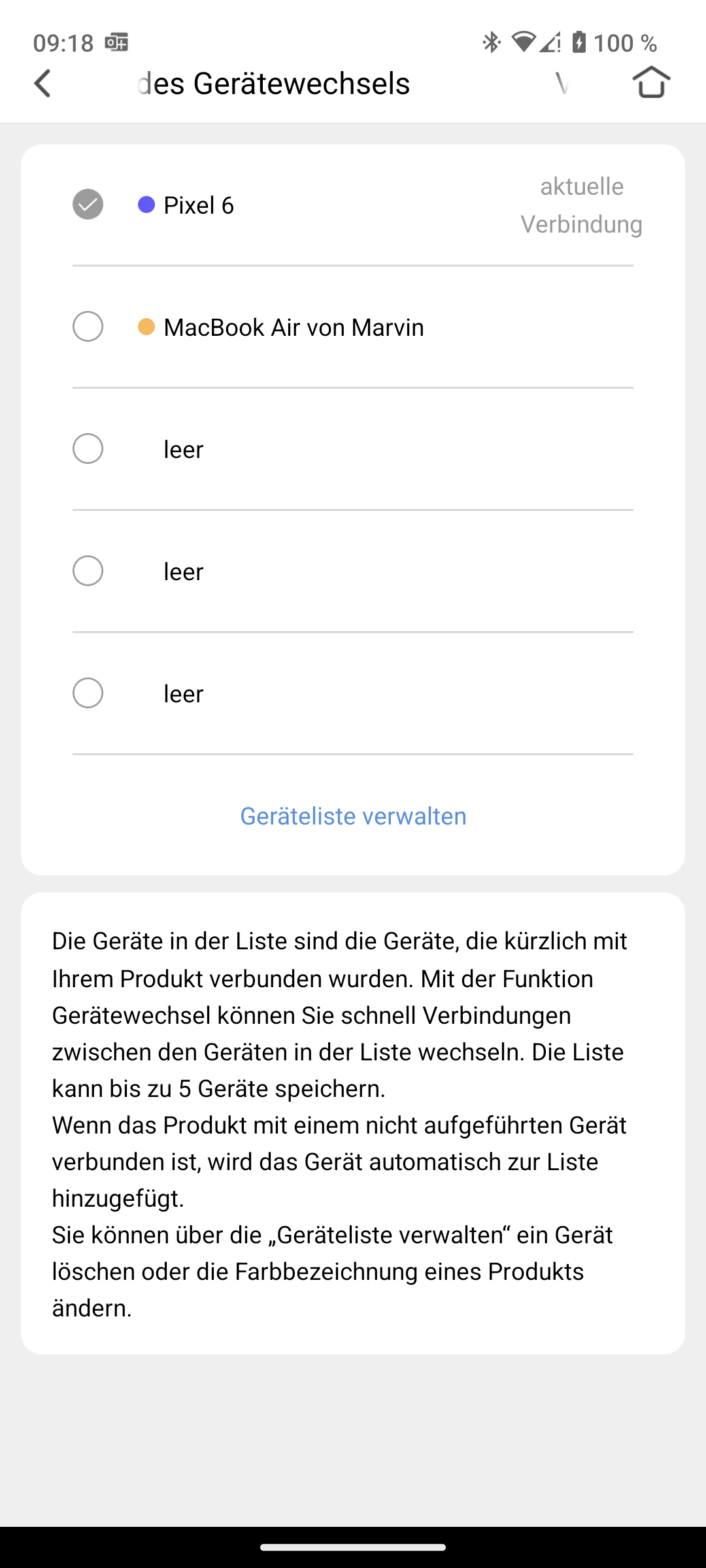This screenshot has width=706, height=1568.
Task: Select the second leer slot radio button
Action: coord(88,571)
